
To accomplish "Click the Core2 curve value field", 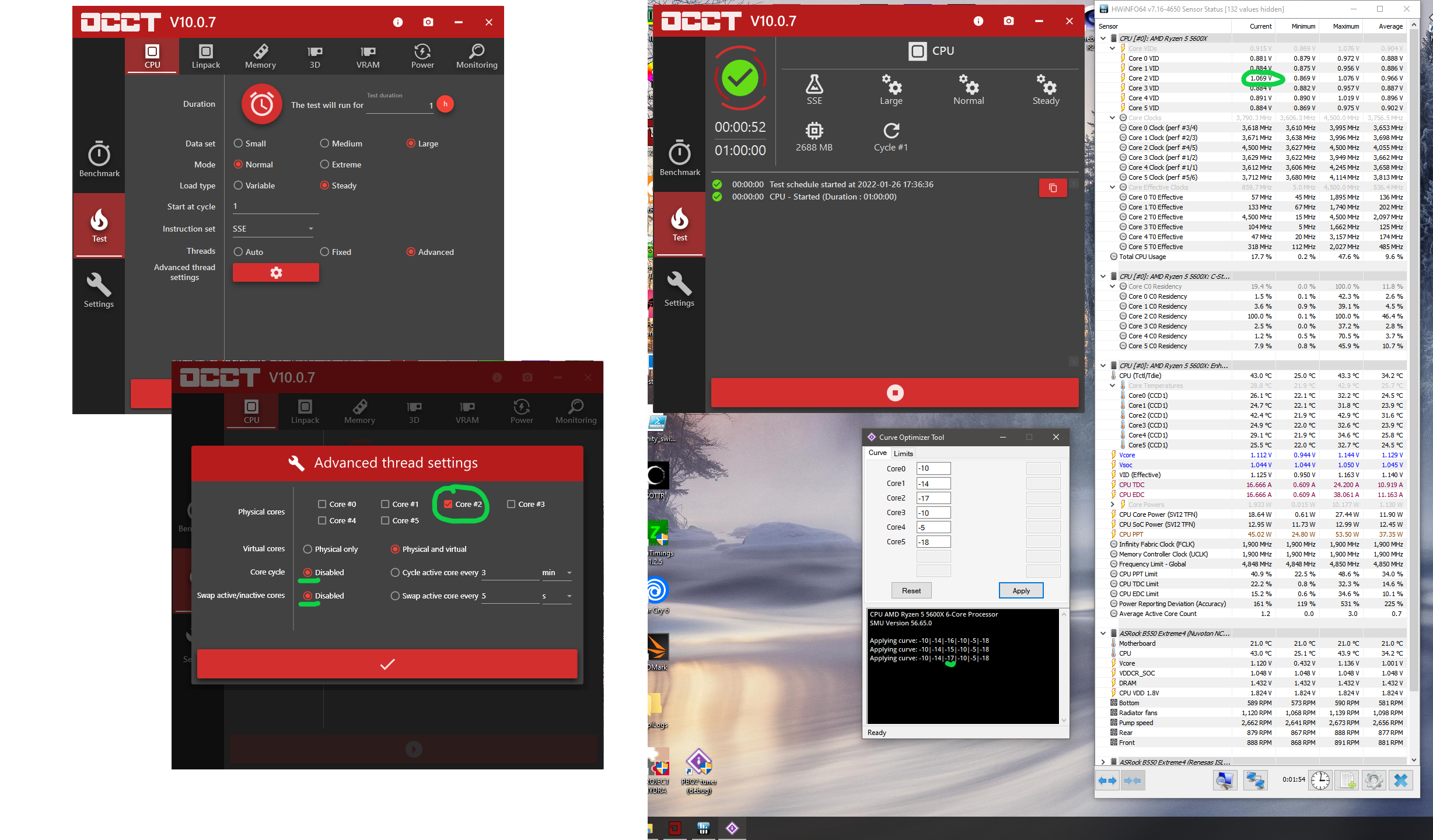I will click(x=933, y=498).
